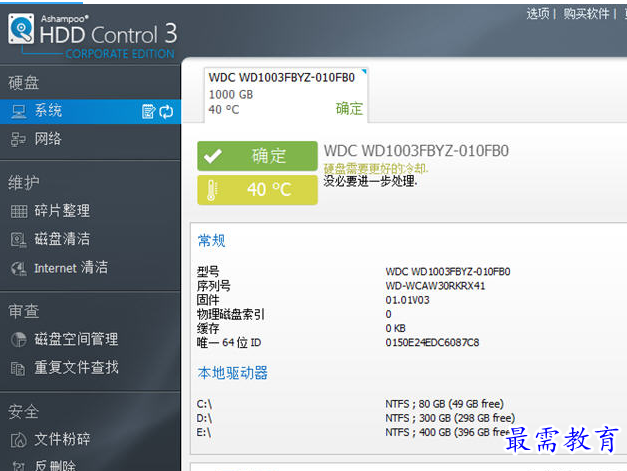Click the 硬盘 sidebar section header
The width and height of the screenshot is (627, 471).
24,83
